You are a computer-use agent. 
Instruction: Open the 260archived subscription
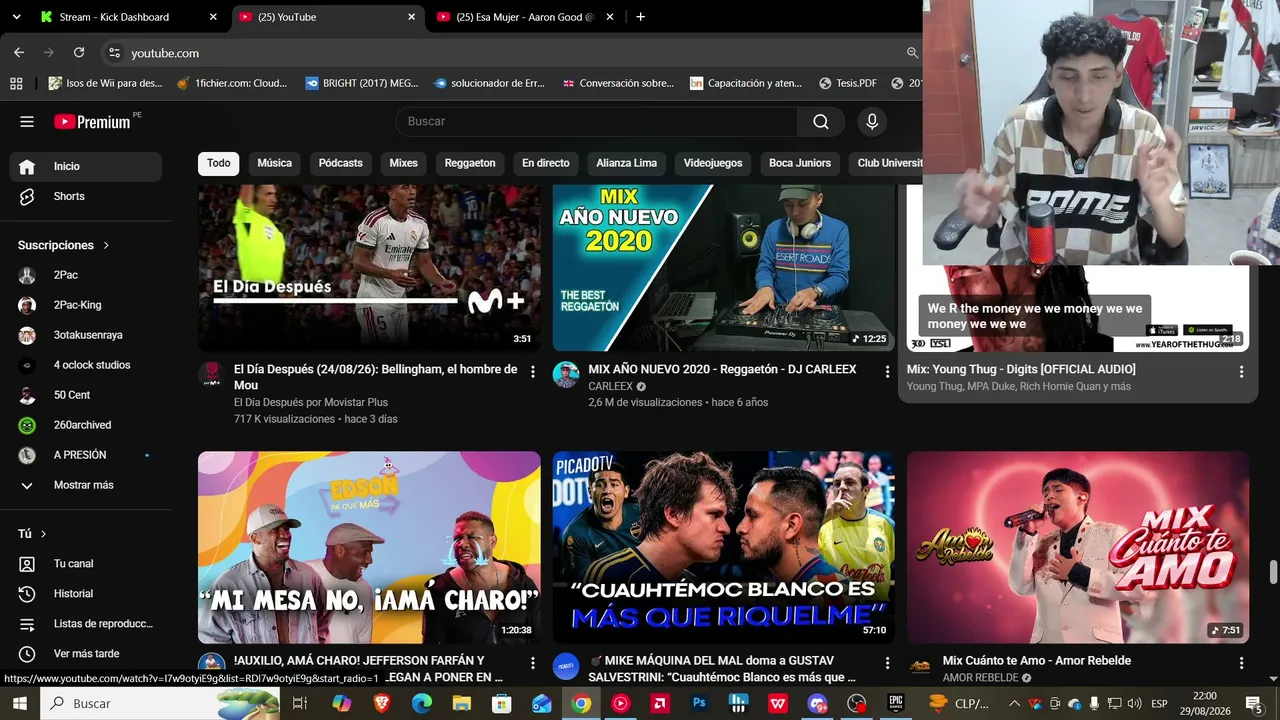pyautogui.click(x=85, y=425)
